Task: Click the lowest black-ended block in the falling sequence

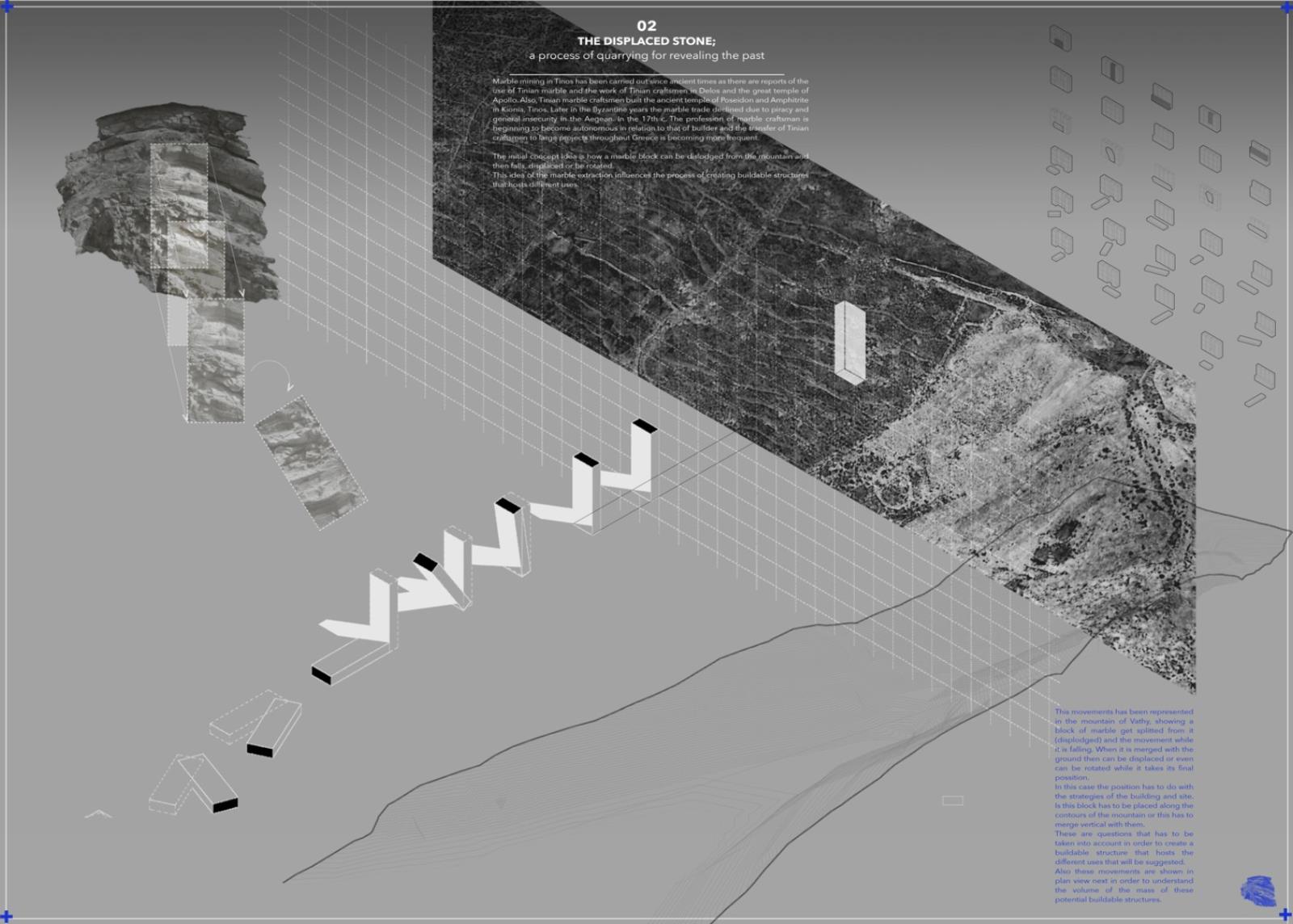Action: tap(225, 805)
